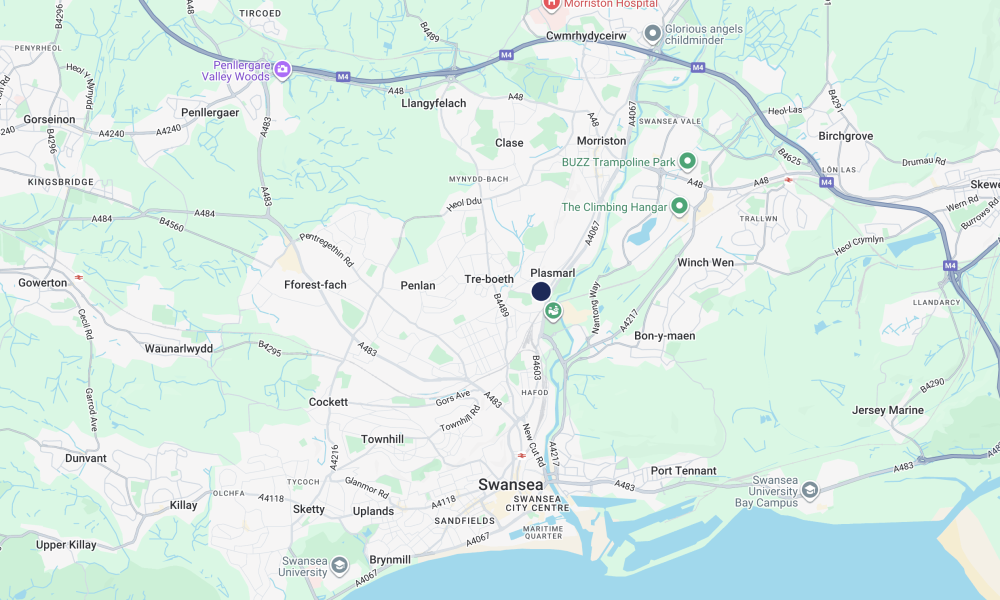Select the BUZZ Trampoline Park green pin
This screenshot has height=600, width=1000.
point(687,161)
